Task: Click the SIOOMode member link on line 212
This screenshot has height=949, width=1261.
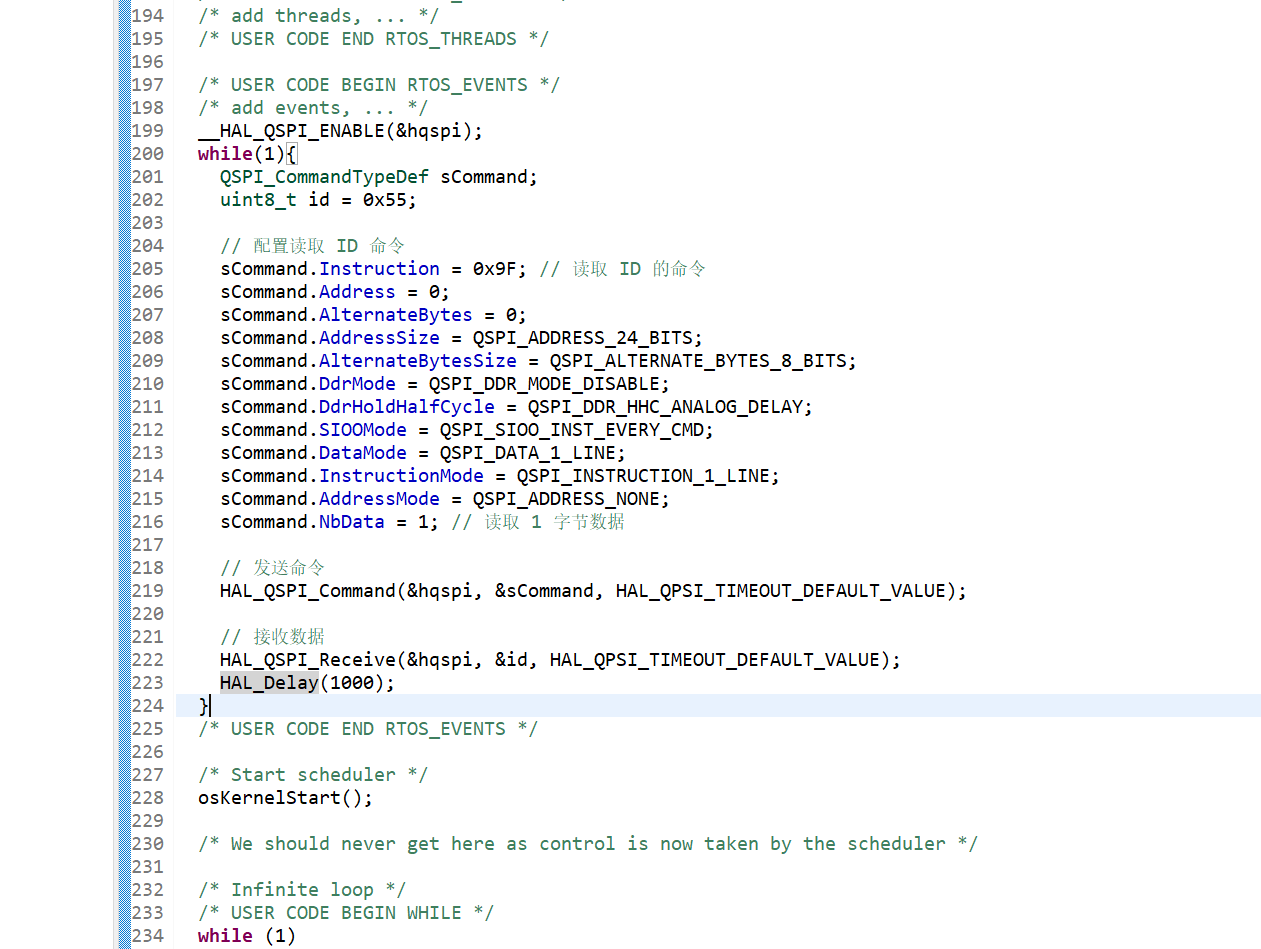Action: click(x=362, y=429)
